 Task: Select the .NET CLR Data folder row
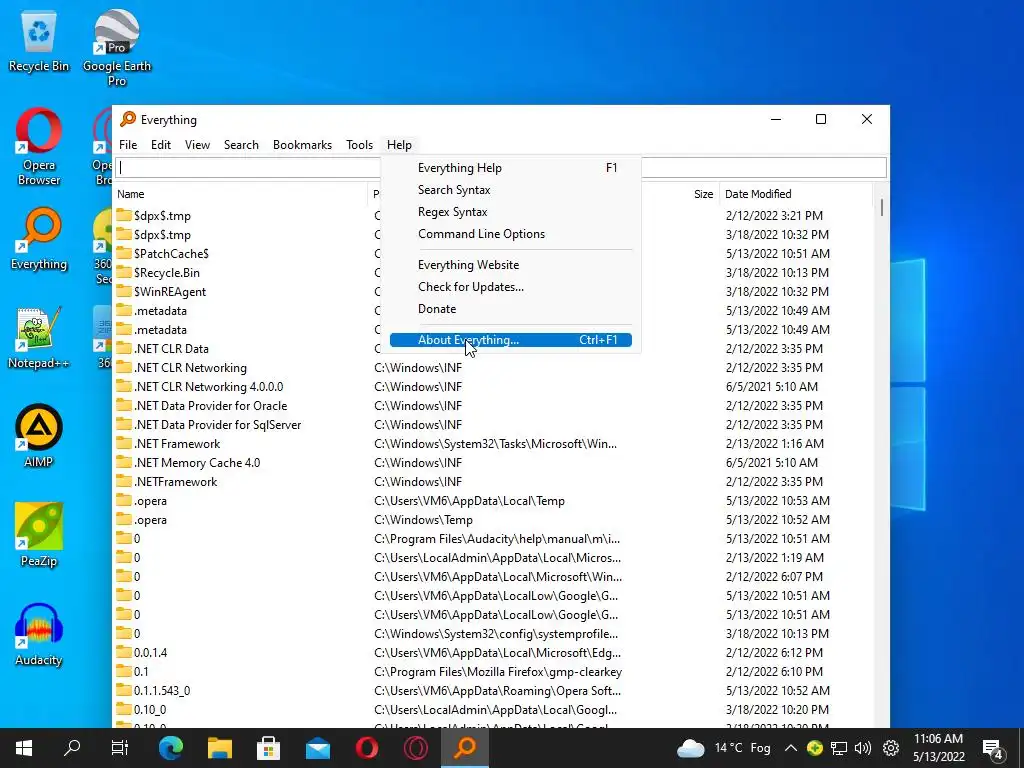tap(492, 349)
